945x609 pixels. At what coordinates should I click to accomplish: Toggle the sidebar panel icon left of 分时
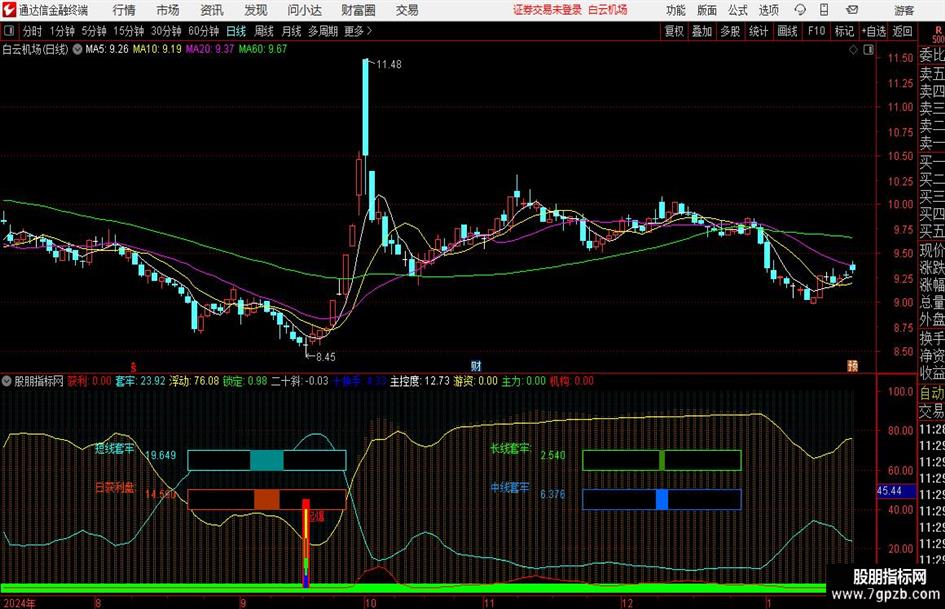pyautogui.click(x=9, y=31)
